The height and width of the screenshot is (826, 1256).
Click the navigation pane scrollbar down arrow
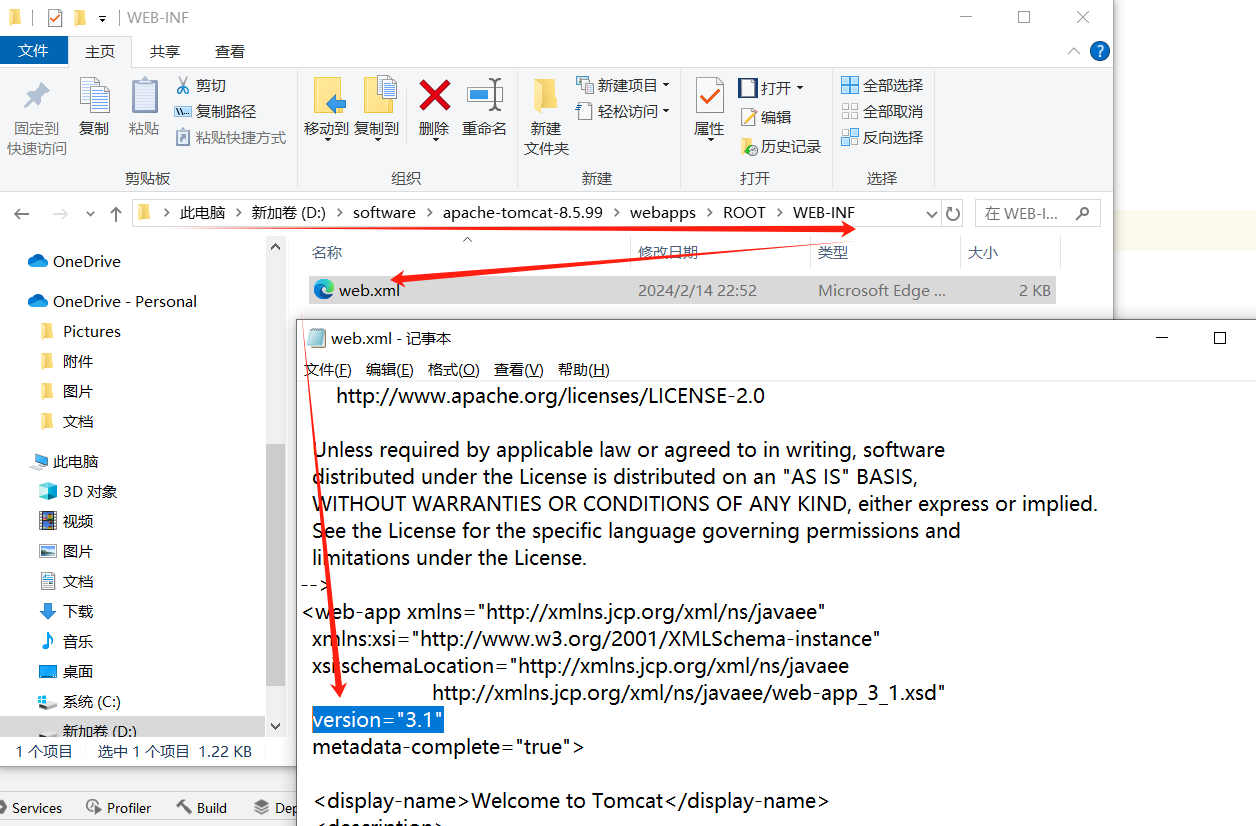pyautogui.click(x=276, y=727)
